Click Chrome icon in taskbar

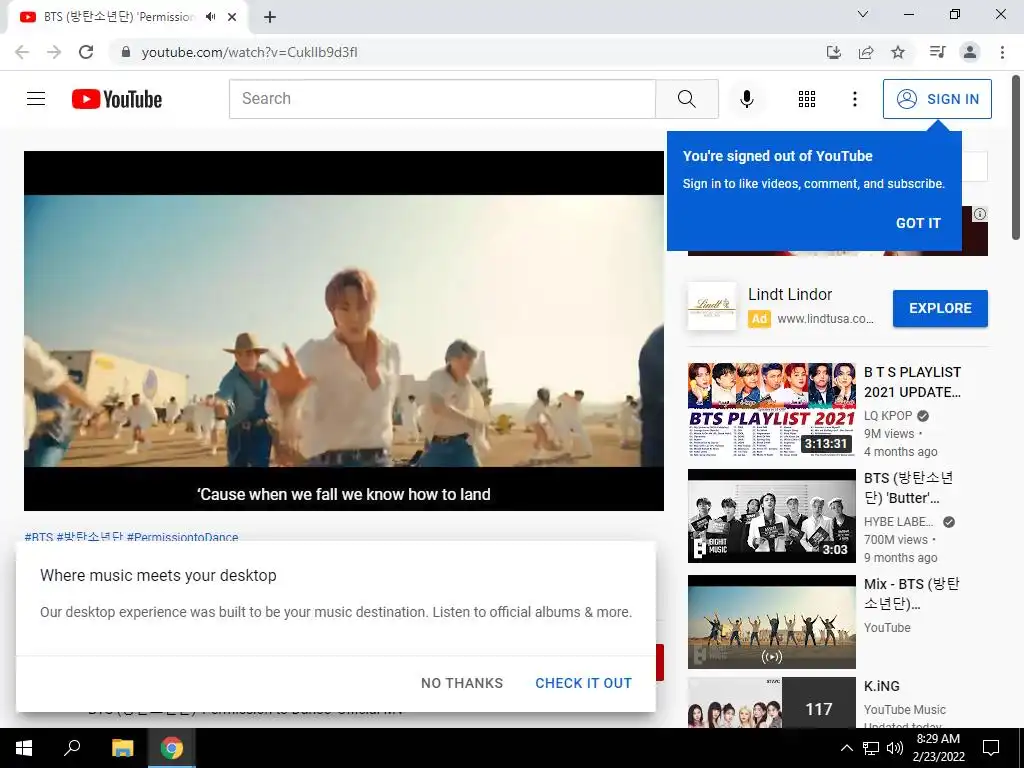coord(172,748)
